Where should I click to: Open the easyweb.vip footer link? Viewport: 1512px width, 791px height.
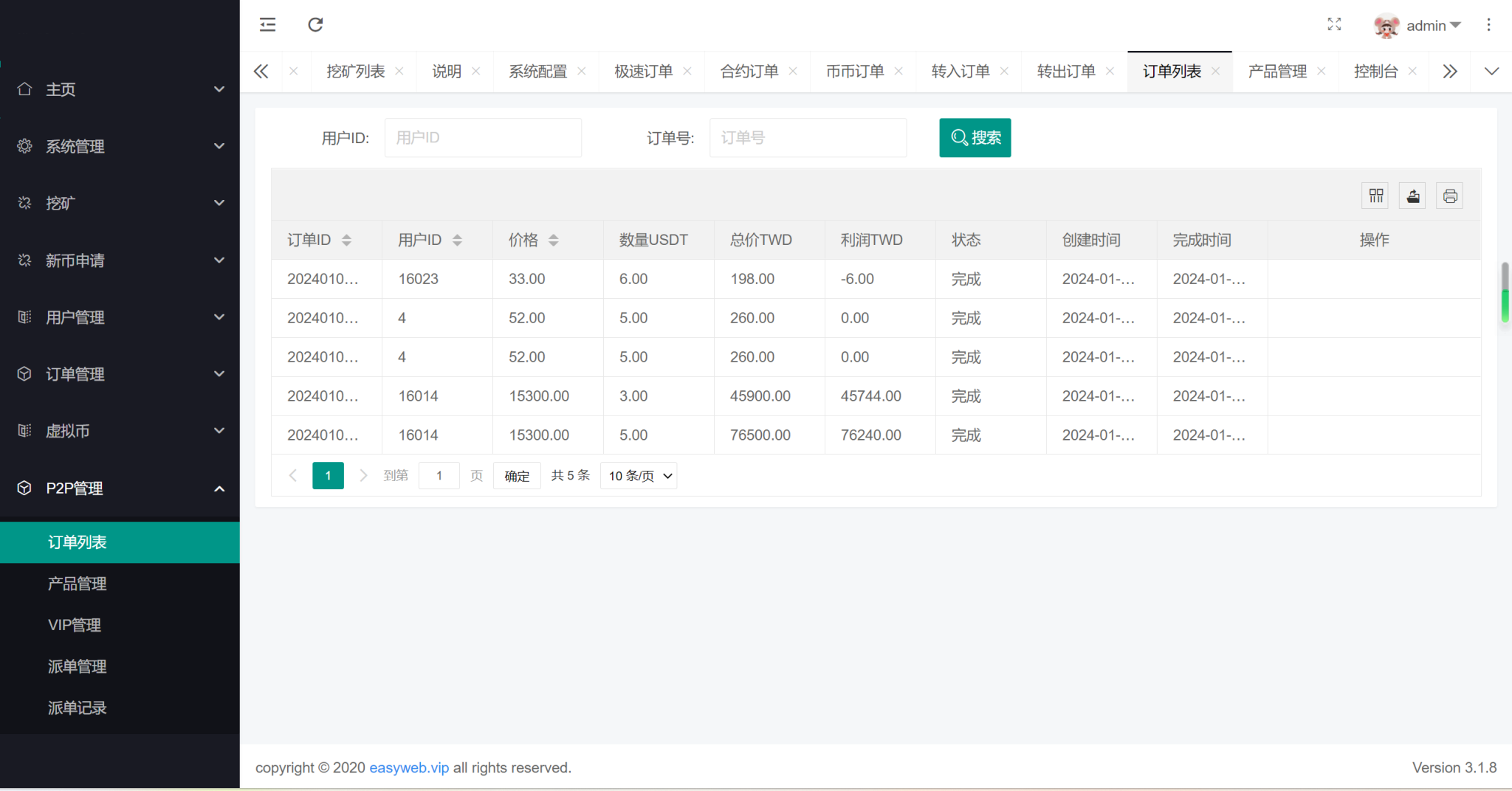click(409, 768)
